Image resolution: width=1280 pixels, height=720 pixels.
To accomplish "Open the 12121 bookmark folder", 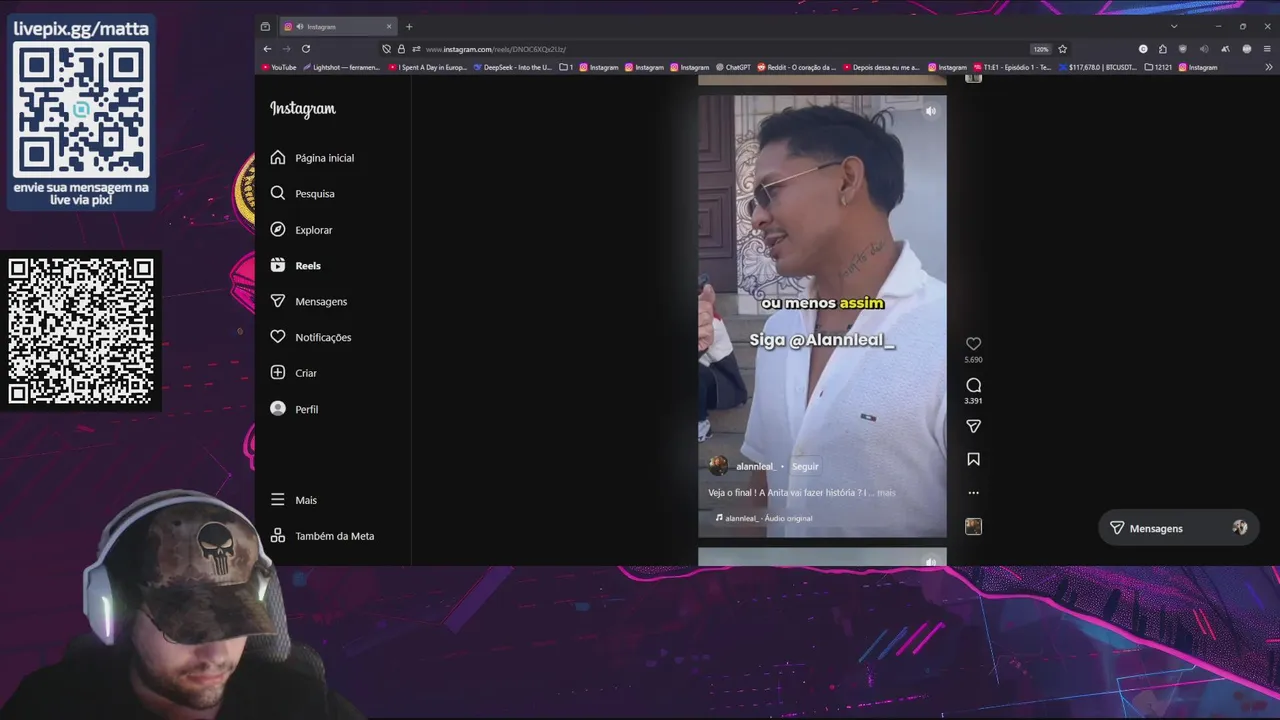I will pyautogui.click(x=1158, y=67).
